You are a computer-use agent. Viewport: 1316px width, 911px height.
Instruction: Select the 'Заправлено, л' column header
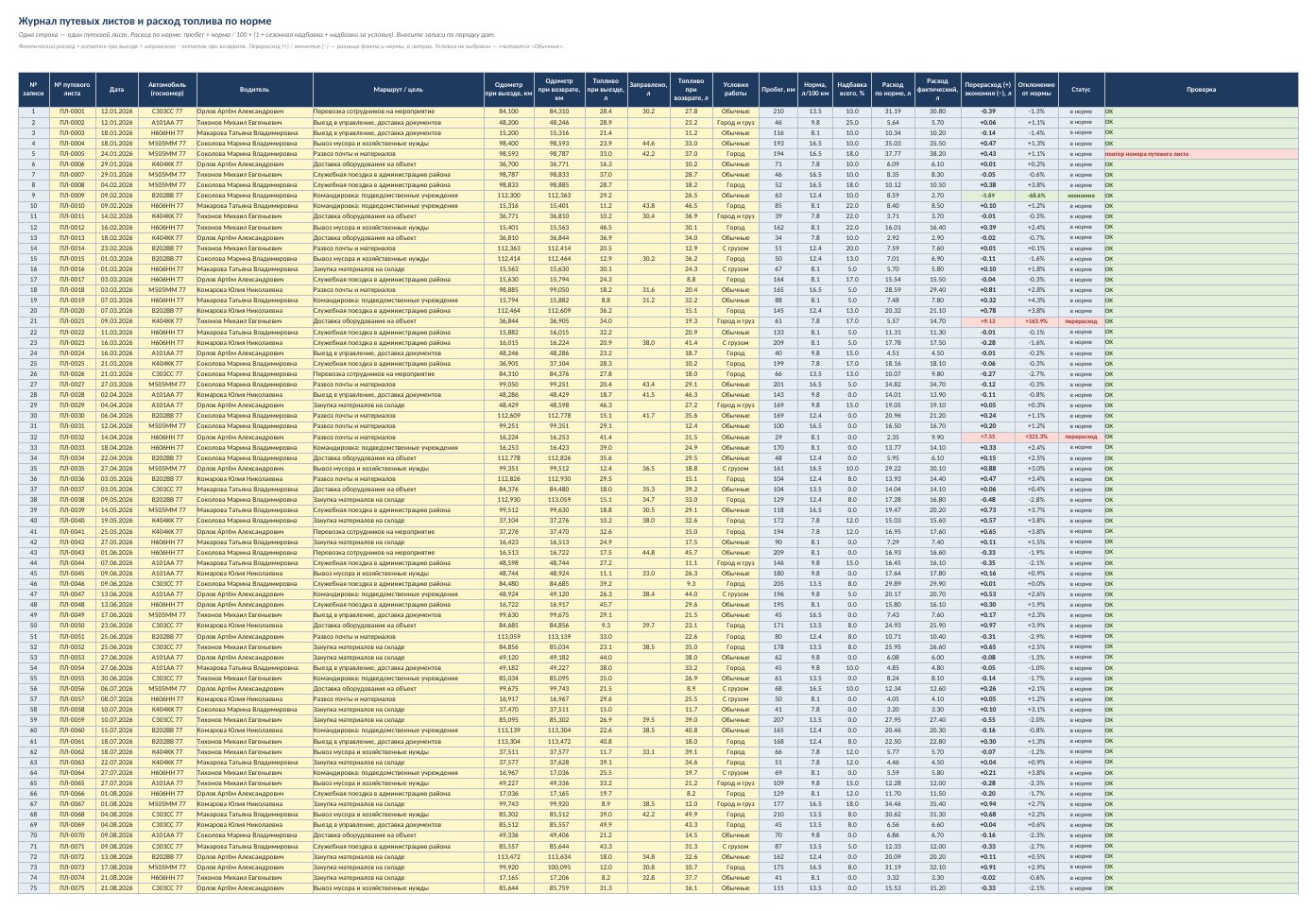(x=648, y=90)
